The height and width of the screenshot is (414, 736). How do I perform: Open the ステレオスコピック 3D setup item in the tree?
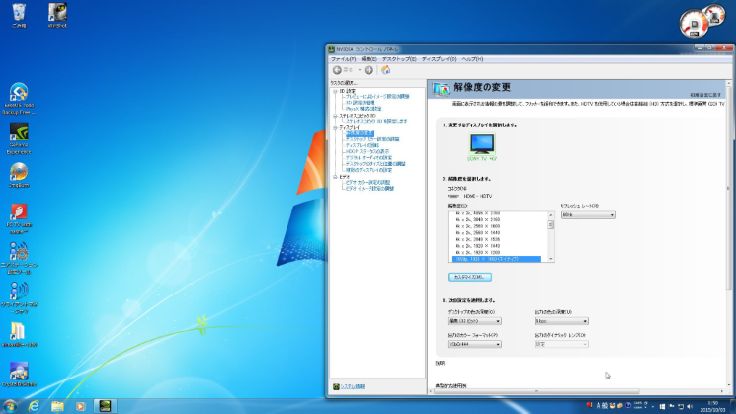point(377,121)
